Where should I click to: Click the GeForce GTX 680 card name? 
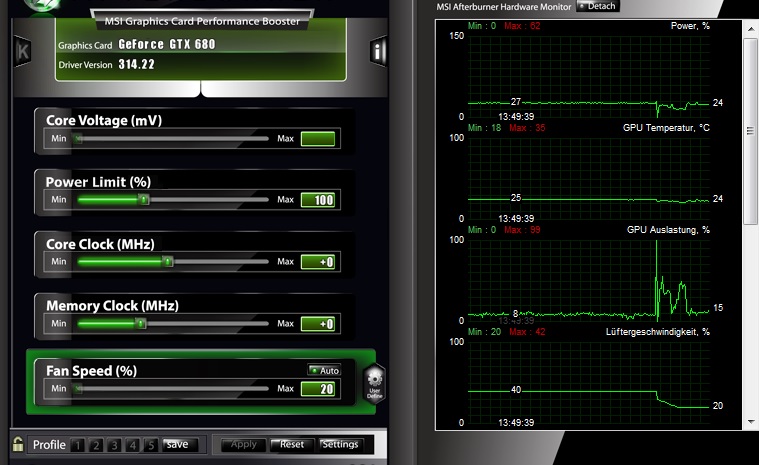(167, 45)
